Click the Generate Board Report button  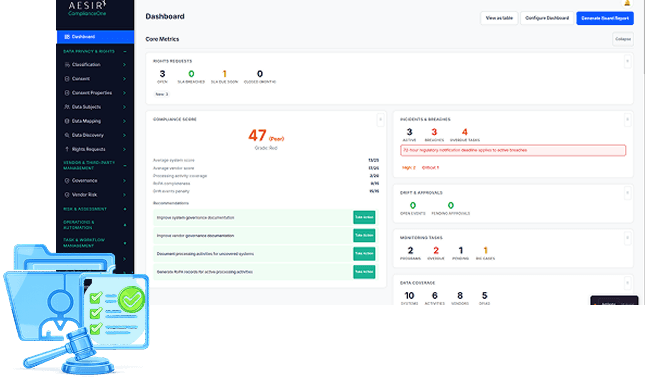click(605, 18)
